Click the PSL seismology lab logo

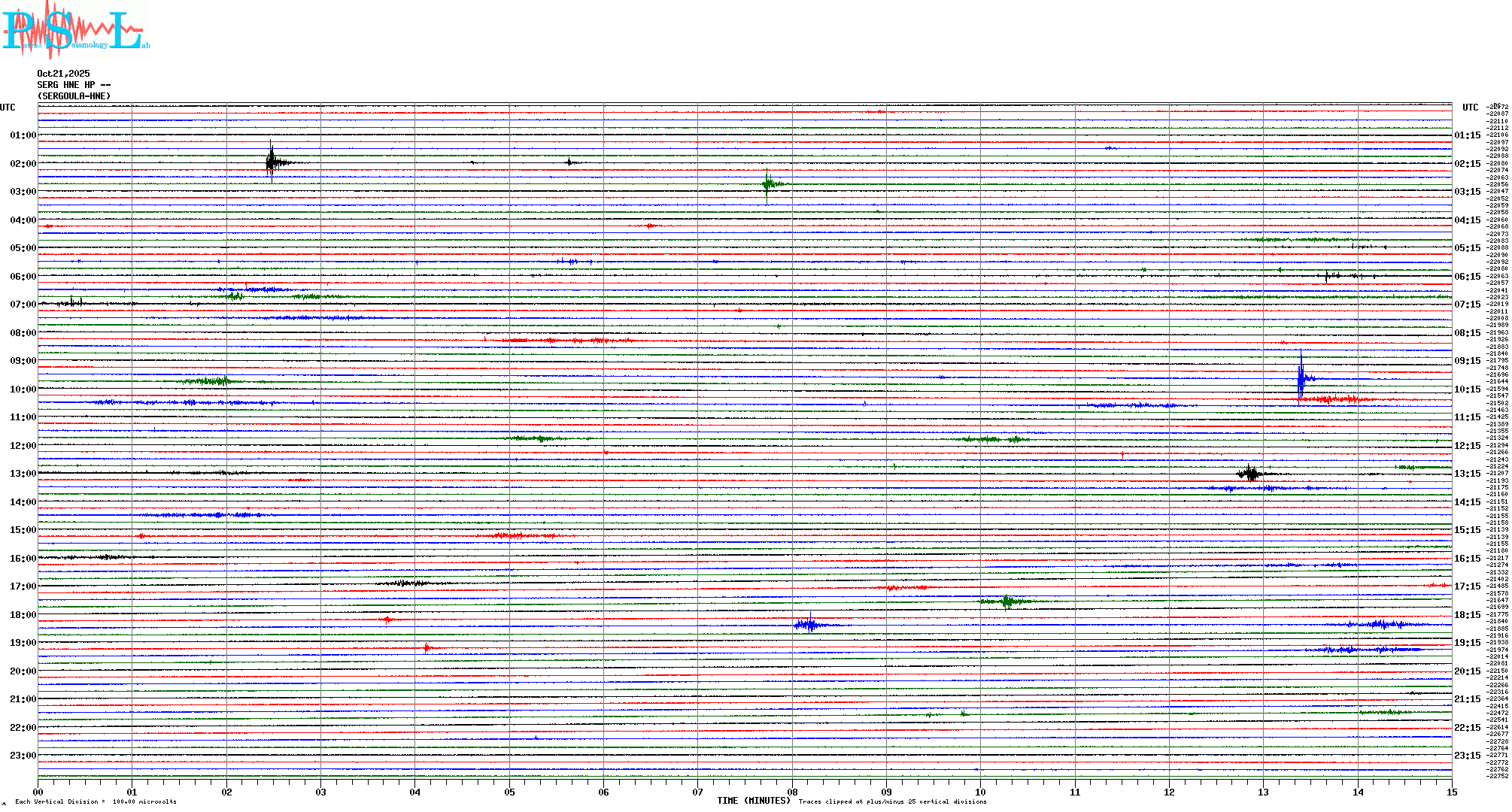pyautogui.click(x=75, y=30)
